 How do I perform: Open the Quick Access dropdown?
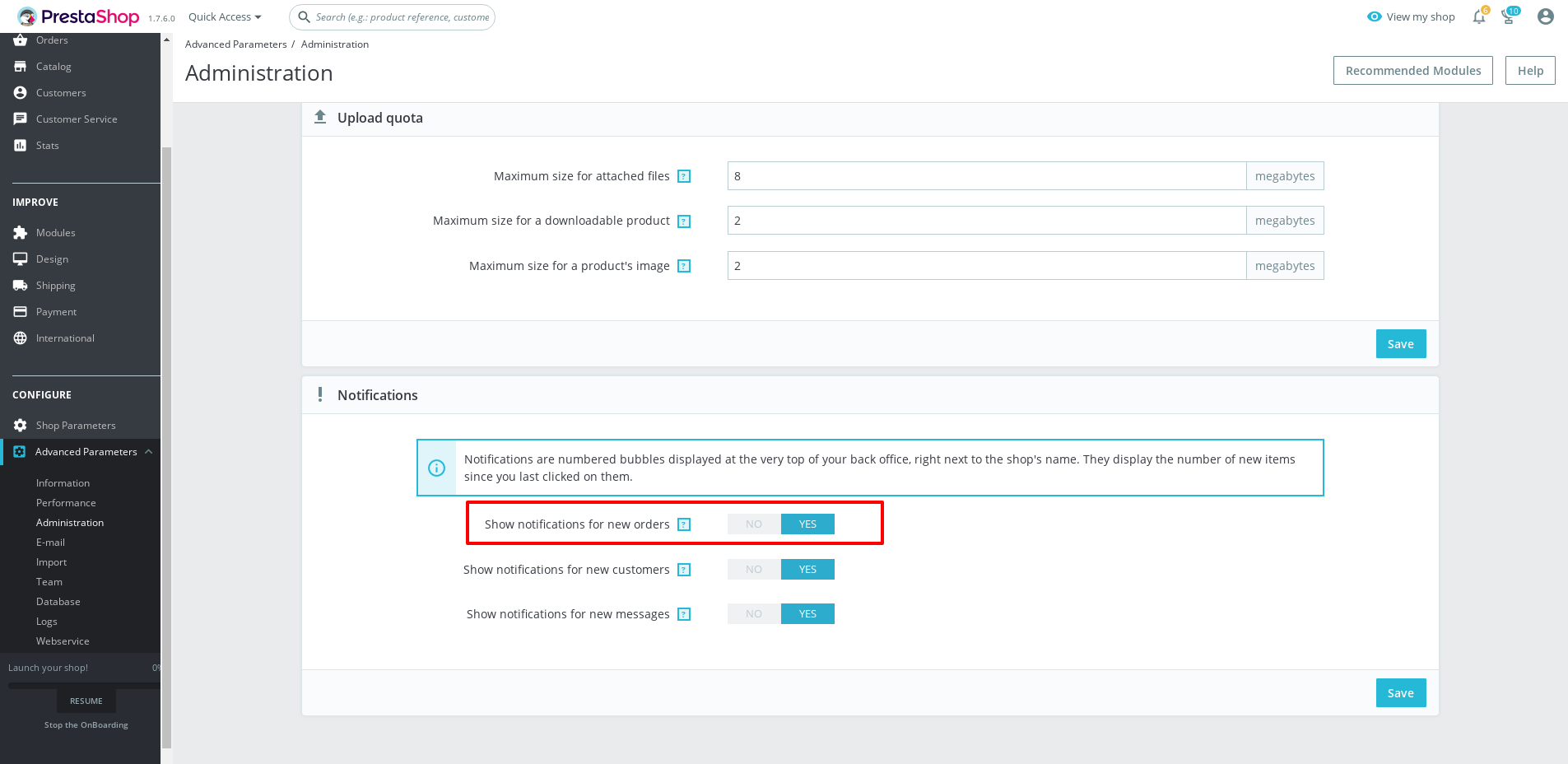click(x=223, y=16)
